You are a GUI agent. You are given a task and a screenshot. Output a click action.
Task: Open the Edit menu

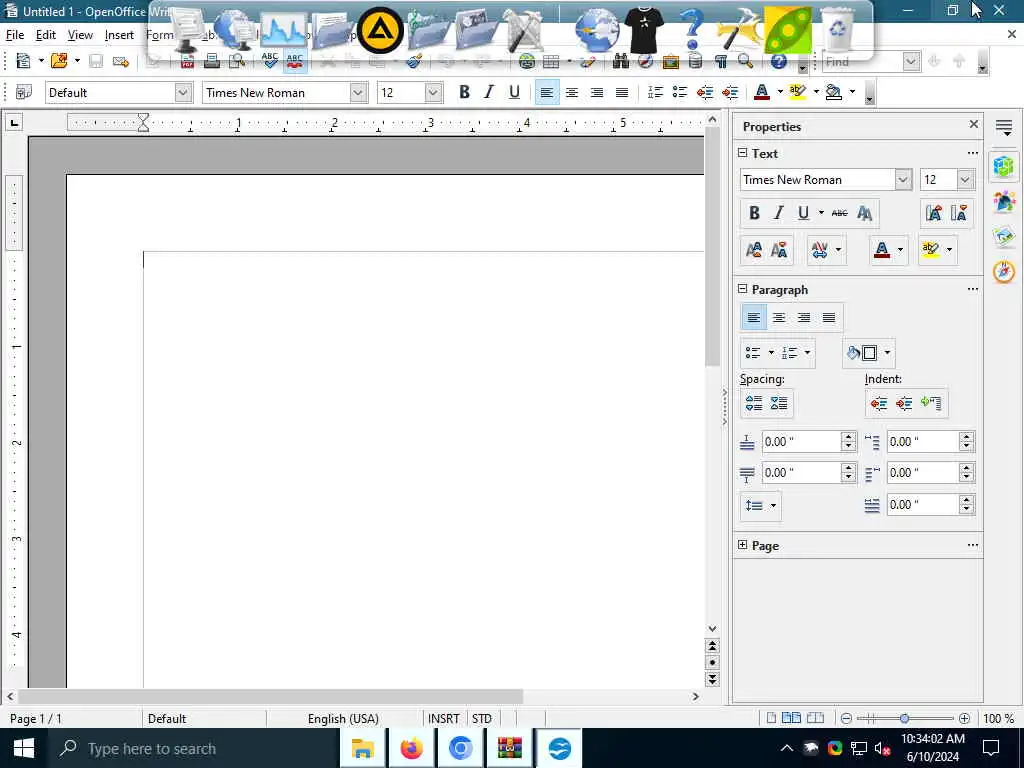(x=46, y=35)
